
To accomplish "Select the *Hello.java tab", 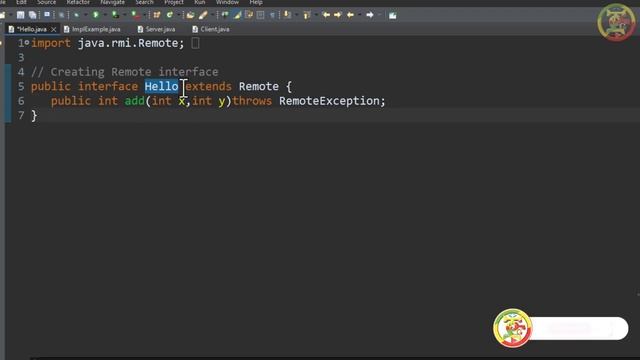I will coord(32,29).
